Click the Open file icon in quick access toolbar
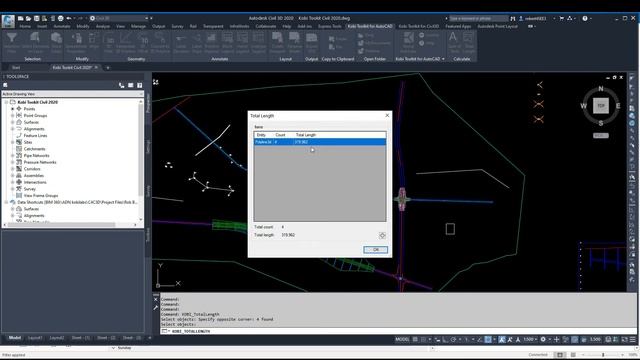Viewport: 640px width, 360px height. click(x=29, y=18)
